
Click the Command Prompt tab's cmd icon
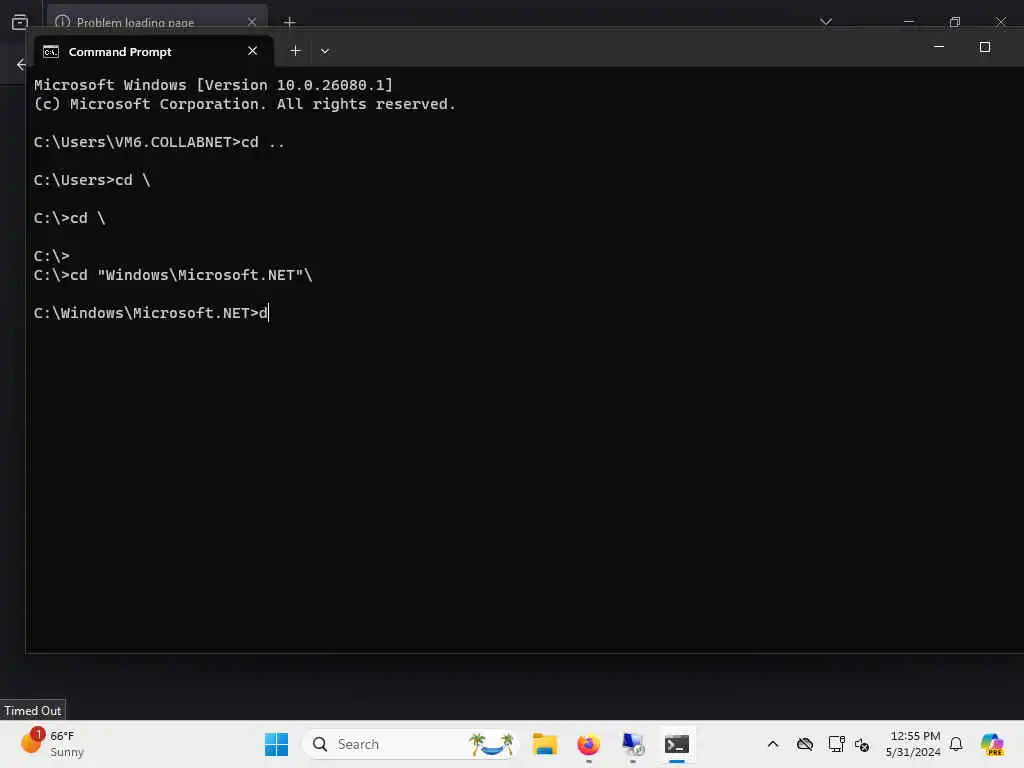[x=51, y=52]
